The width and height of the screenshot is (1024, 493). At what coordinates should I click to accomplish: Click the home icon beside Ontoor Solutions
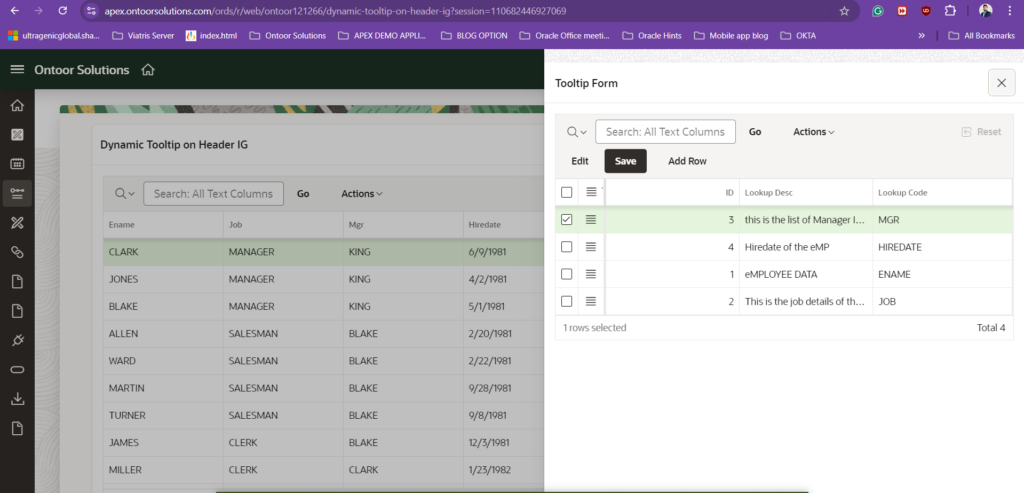pyautogui.click(x=148, y=70)
